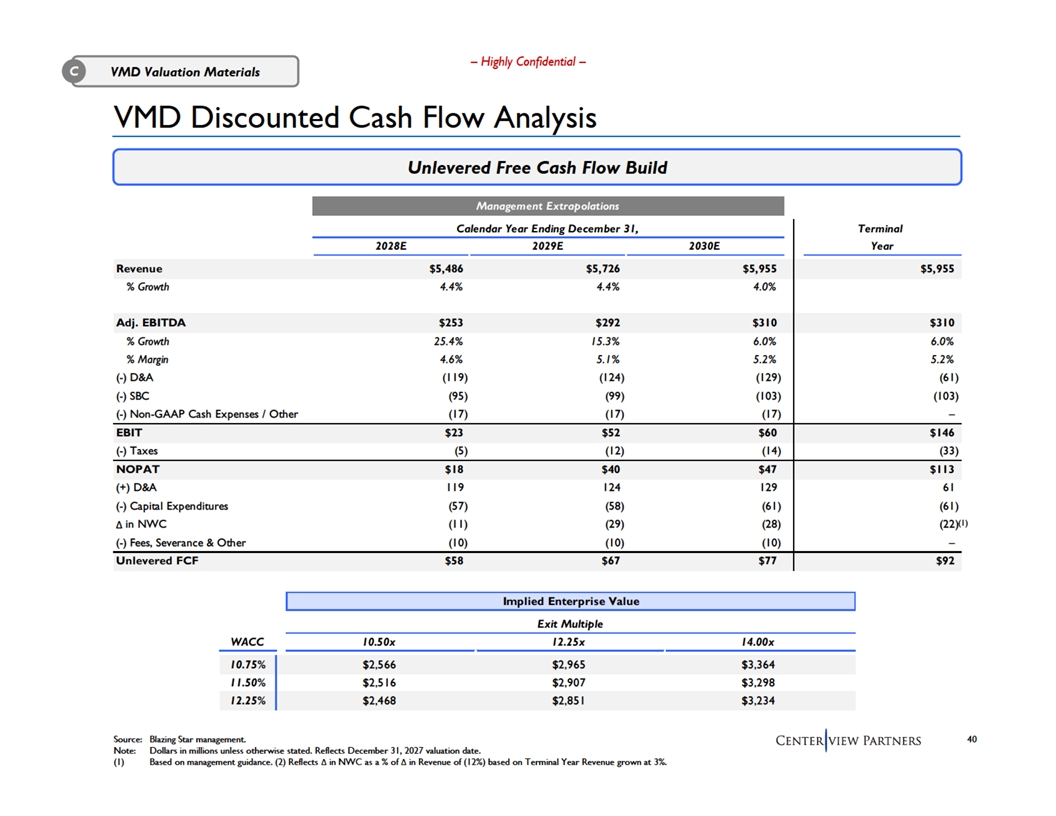This screenshot has width=1056, height=816.
Task: Click the 2030E column header
Action: (703, 246)
